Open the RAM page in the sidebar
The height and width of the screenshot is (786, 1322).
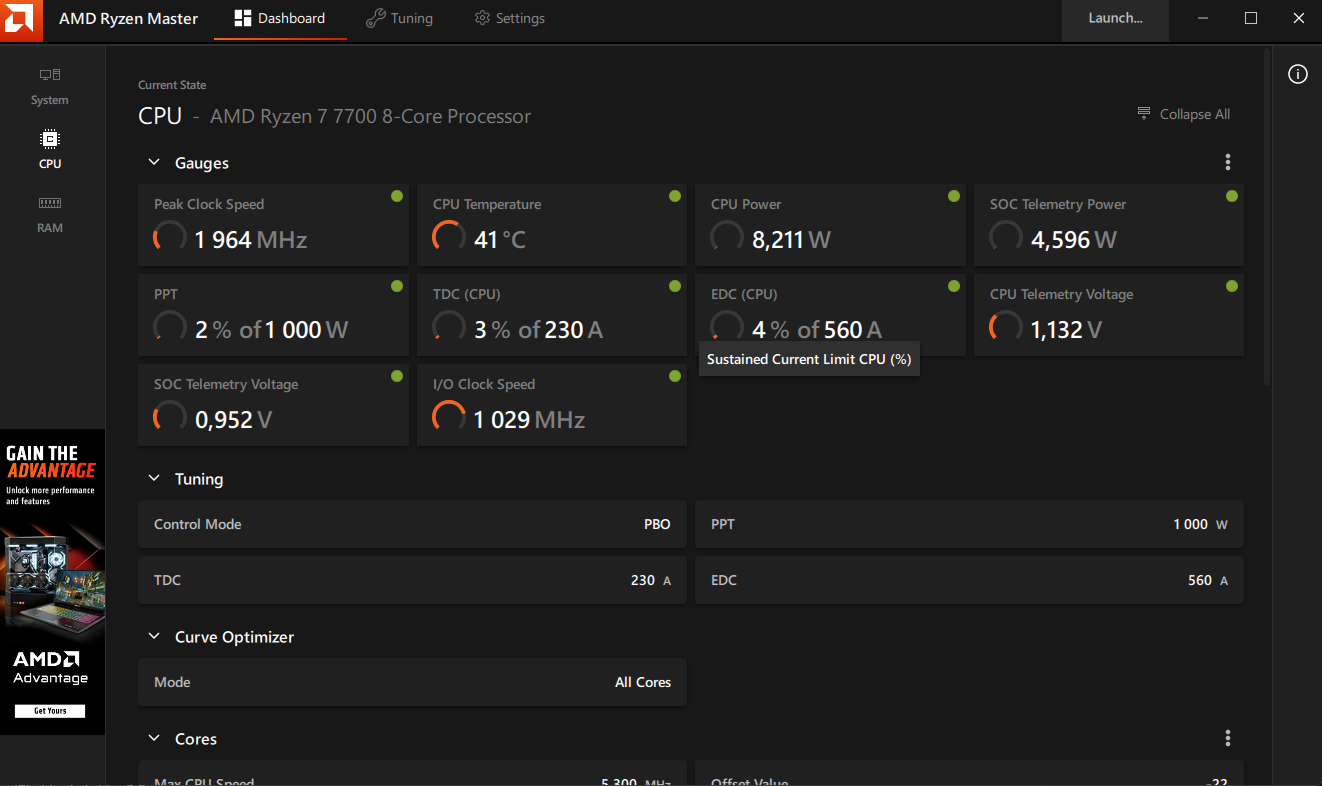click(x=50, y=214)
